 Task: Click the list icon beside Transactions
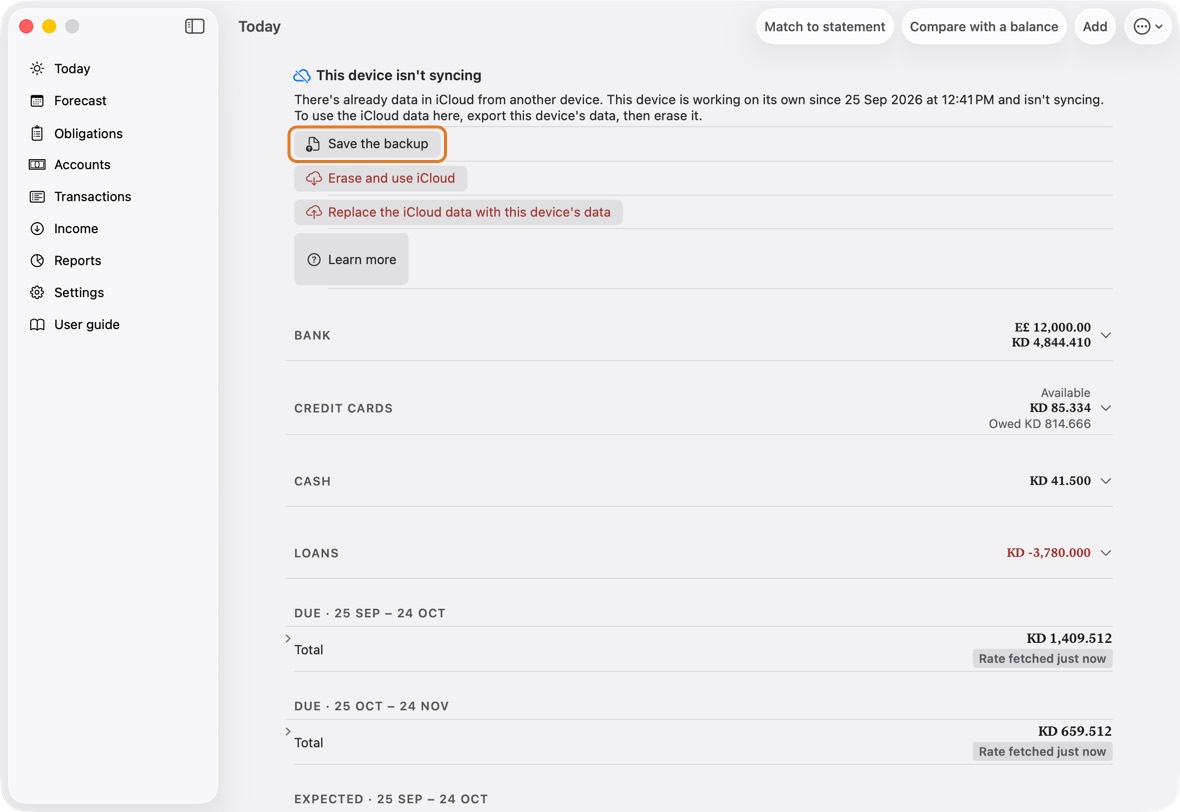[37, 196]
